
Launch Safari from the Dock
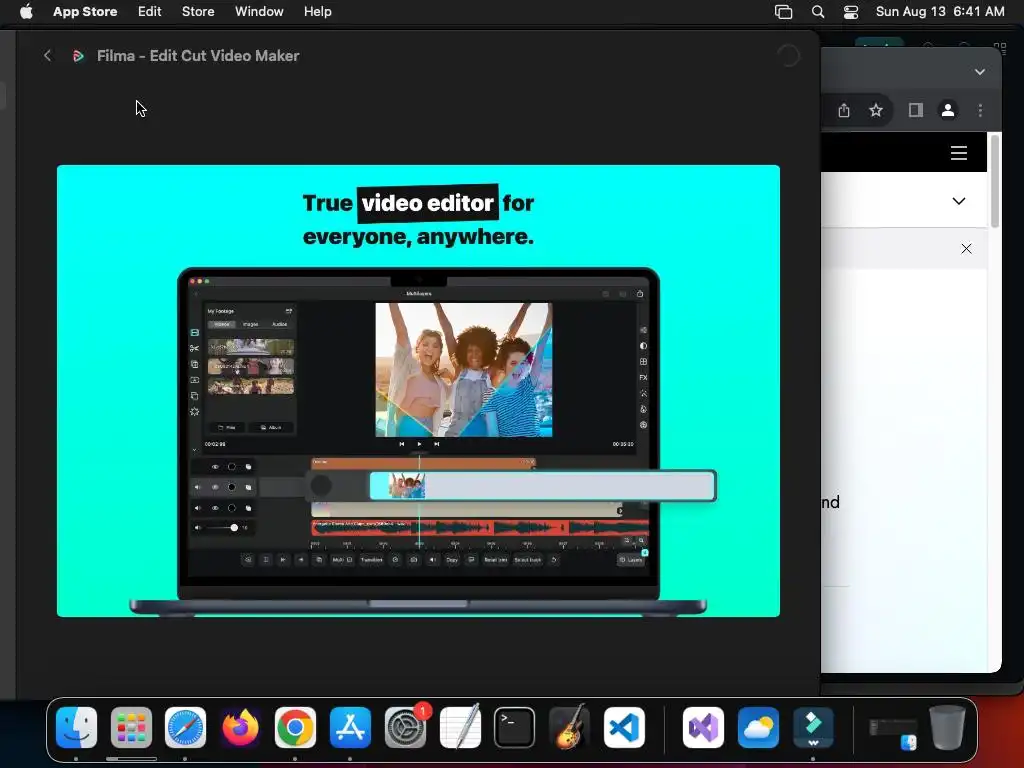pyautogui.click(x=185, y=727)
